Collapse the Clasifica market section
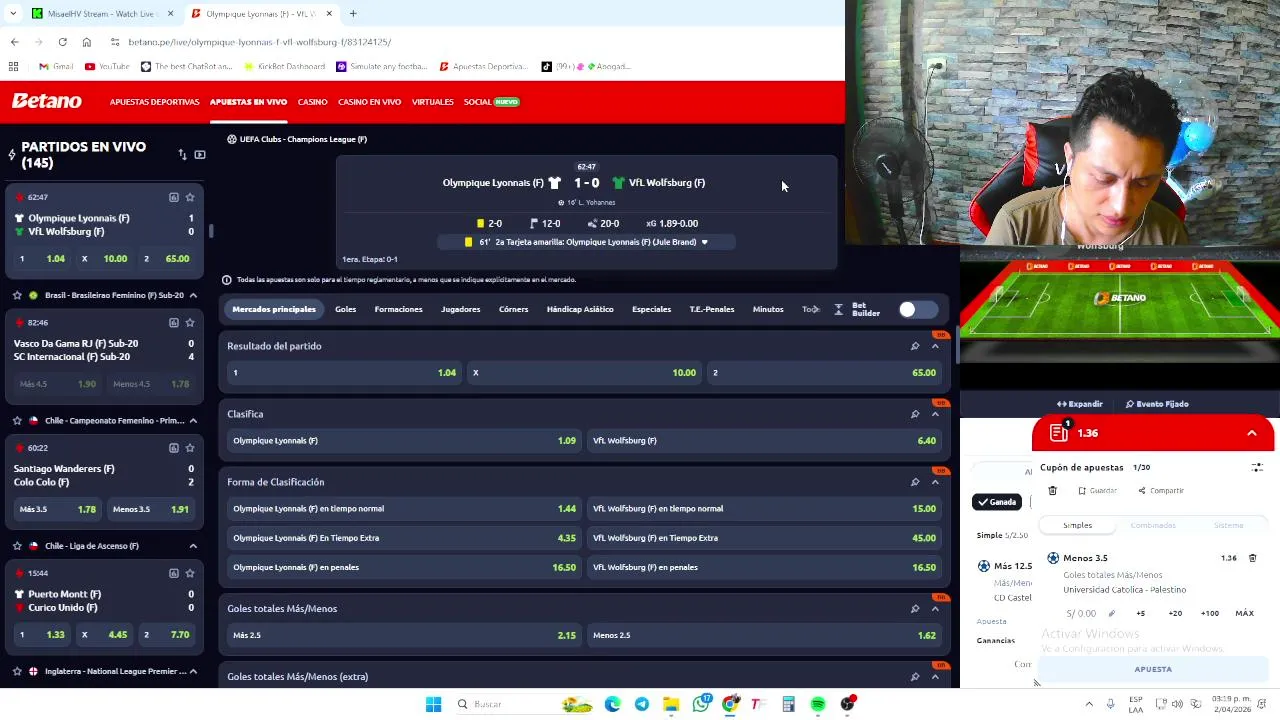The height and width of the screenshot is (720, 1280). coord(935,414)
